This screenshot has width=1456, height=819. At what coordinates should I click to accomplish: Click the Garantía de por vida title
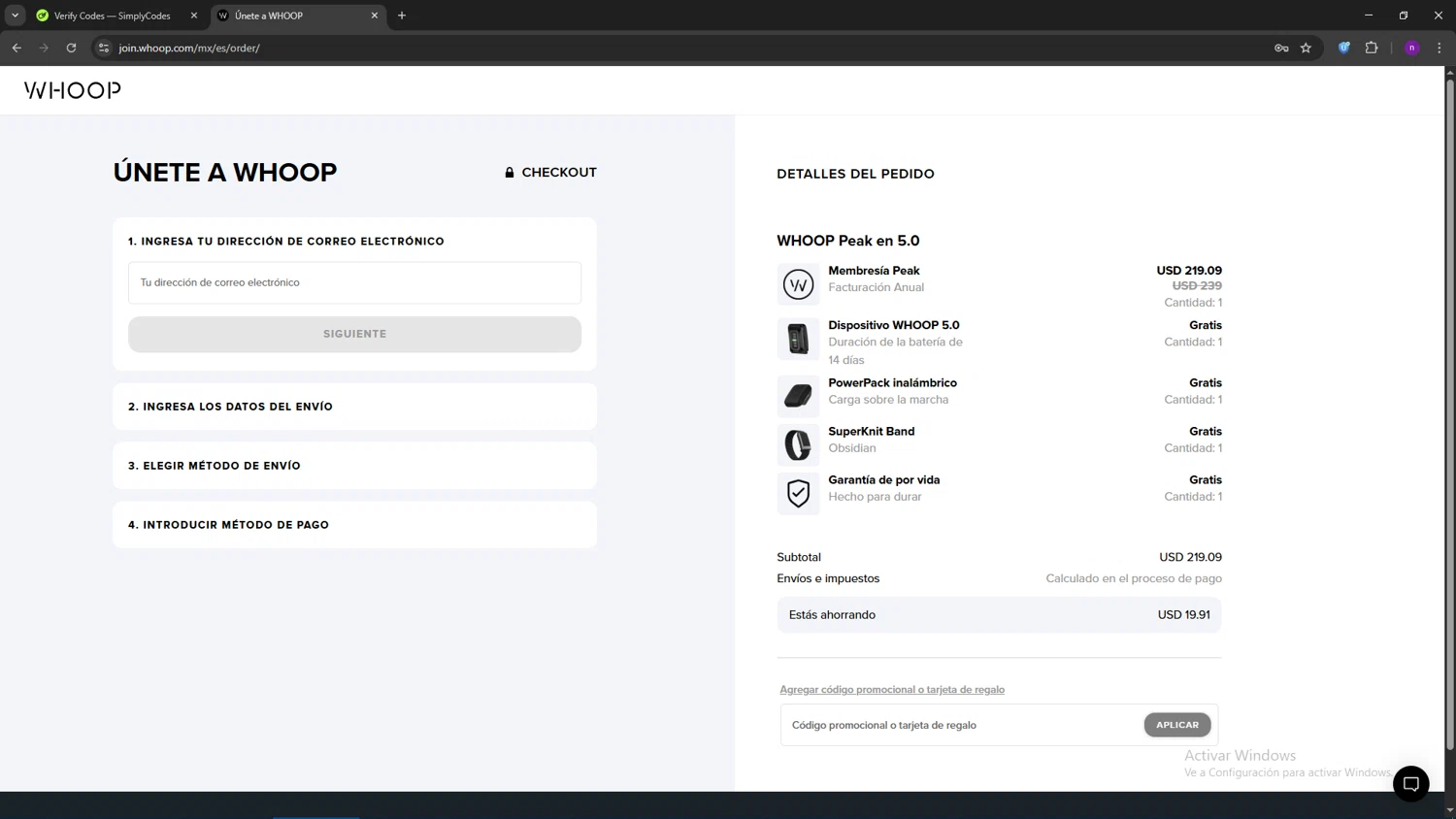point(883,480)
